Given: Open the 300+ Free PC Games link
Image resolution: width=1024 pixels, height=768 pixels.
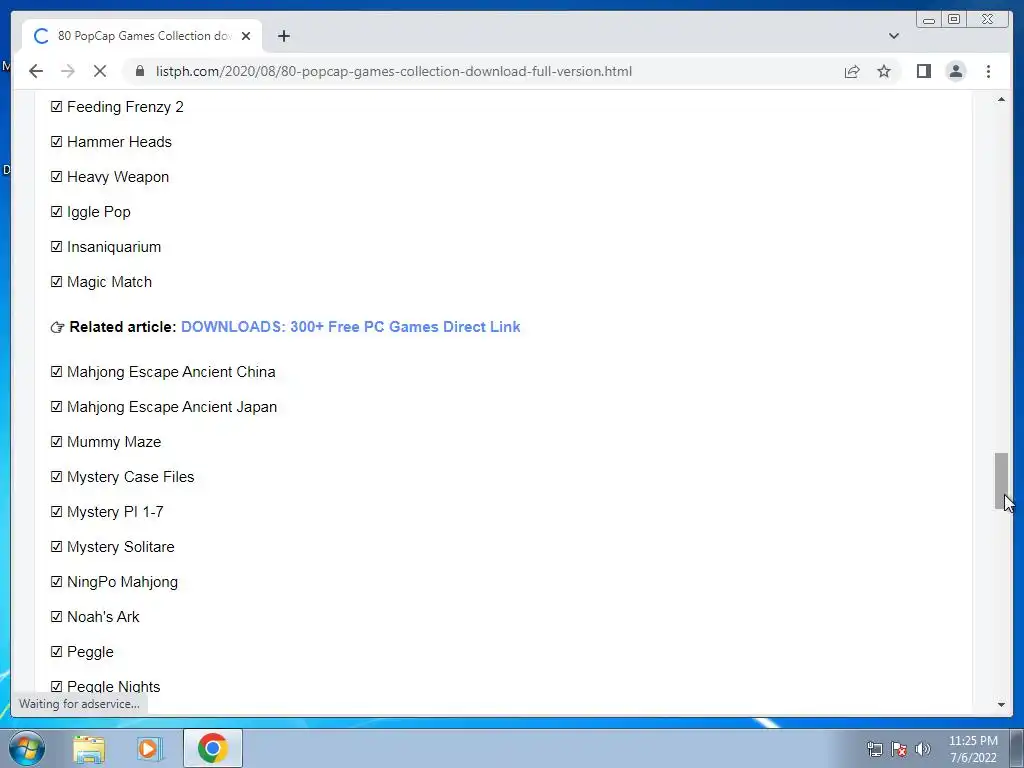Looking at the screenshot, I should (351, 327).
